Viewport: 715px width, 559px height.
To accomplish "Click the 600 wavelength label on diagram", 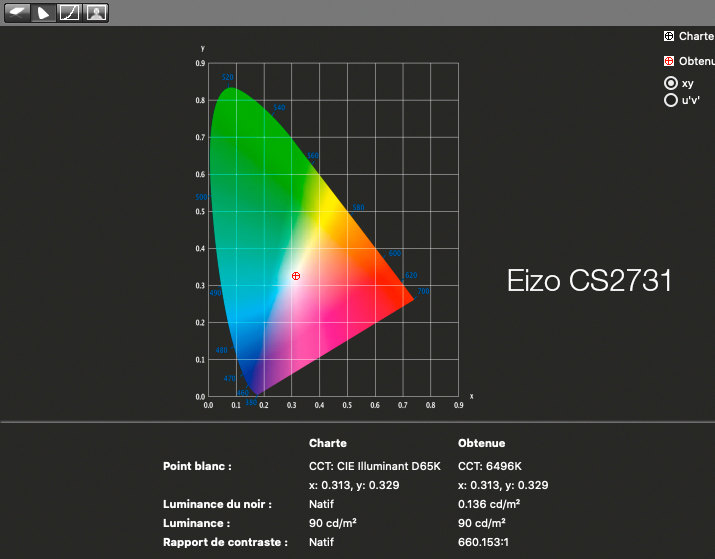I will [x=395, y=253].
